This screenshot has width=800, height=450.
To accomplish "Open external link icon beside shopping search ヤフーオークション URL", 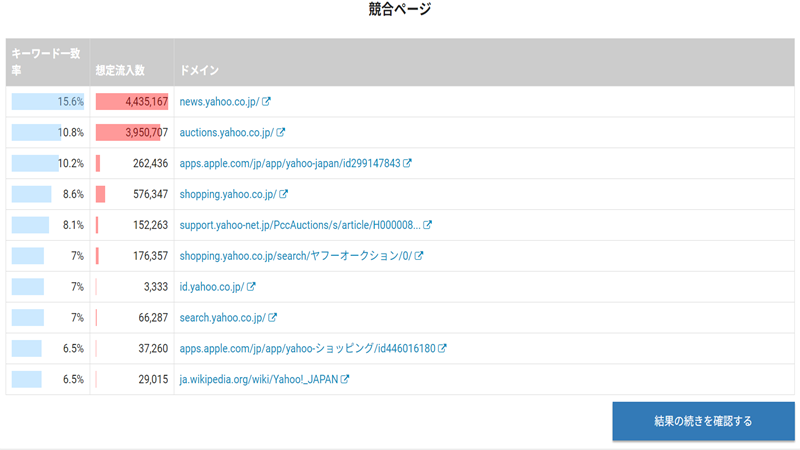I will pos(419,256).
